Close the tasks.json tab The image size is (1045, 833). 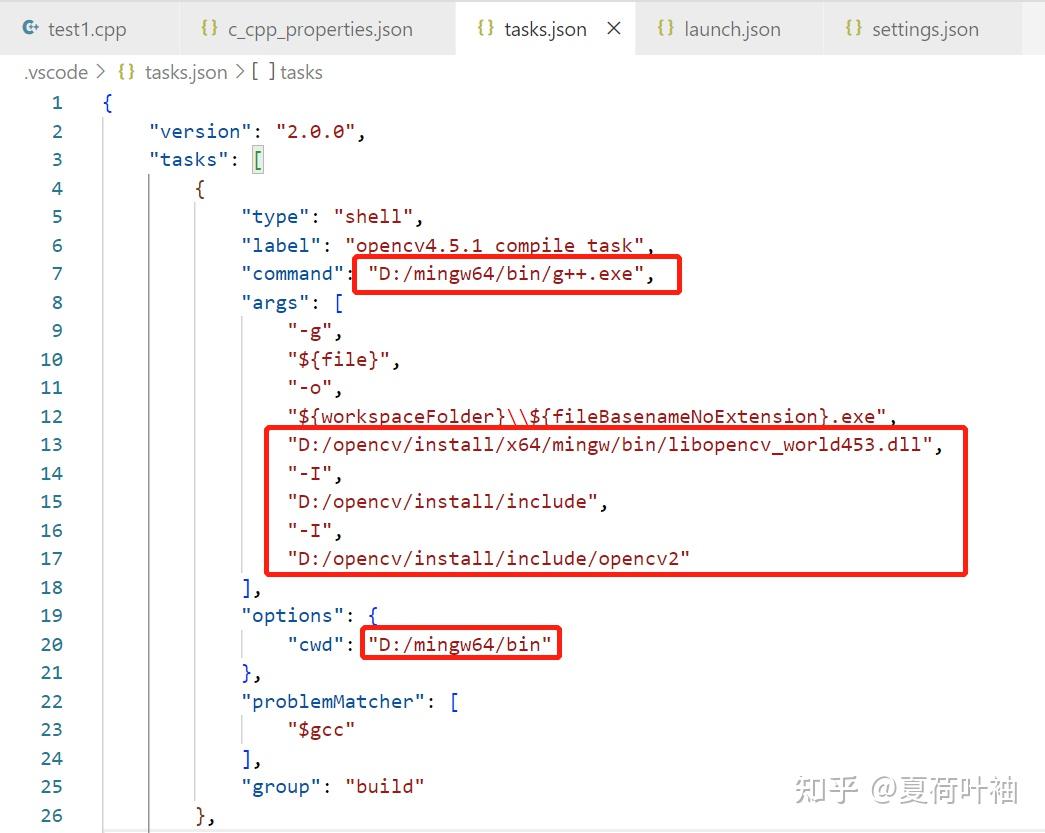click(x=614, y=29)
